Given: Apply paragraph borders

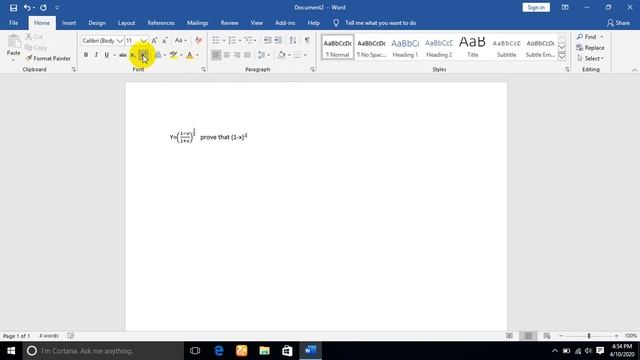Looking at the screenshot, I should click(x=298, y=55).
